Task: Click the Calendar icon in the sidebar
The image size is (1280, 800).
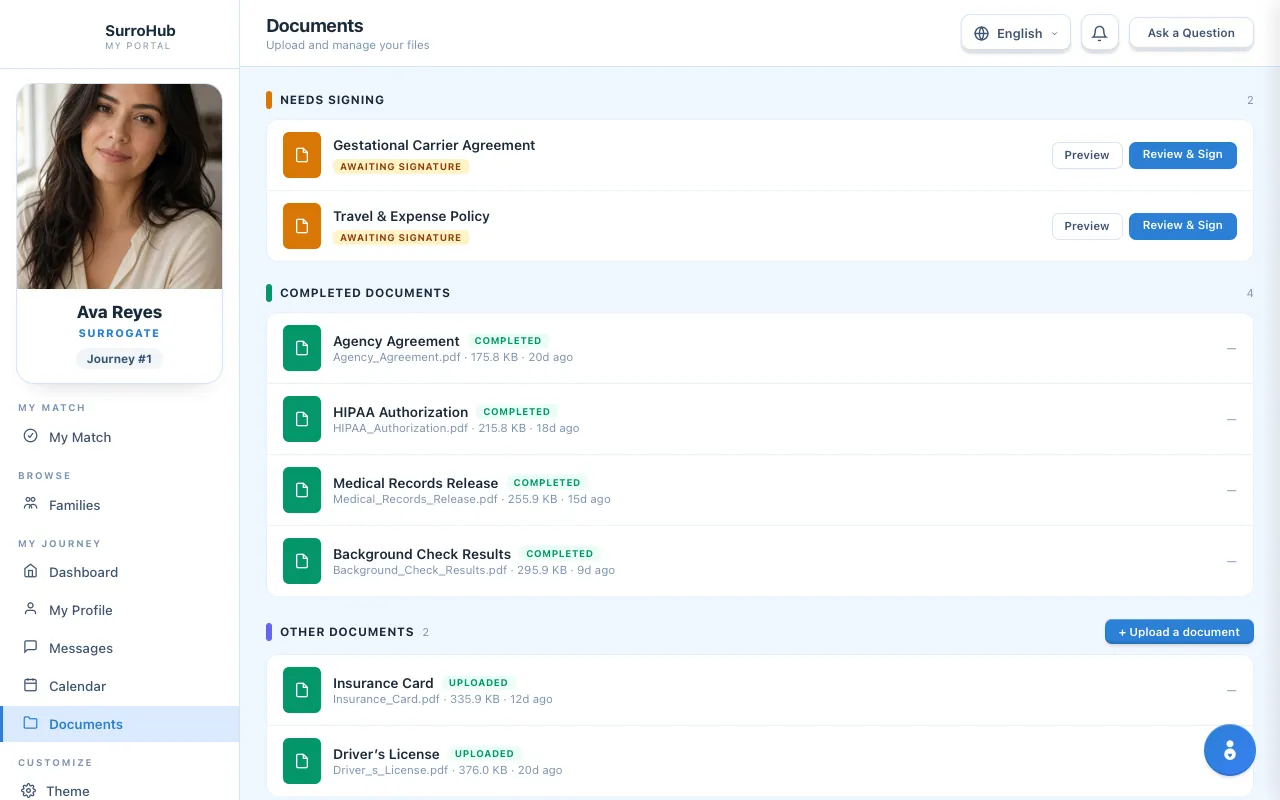Action: (30, 685)
